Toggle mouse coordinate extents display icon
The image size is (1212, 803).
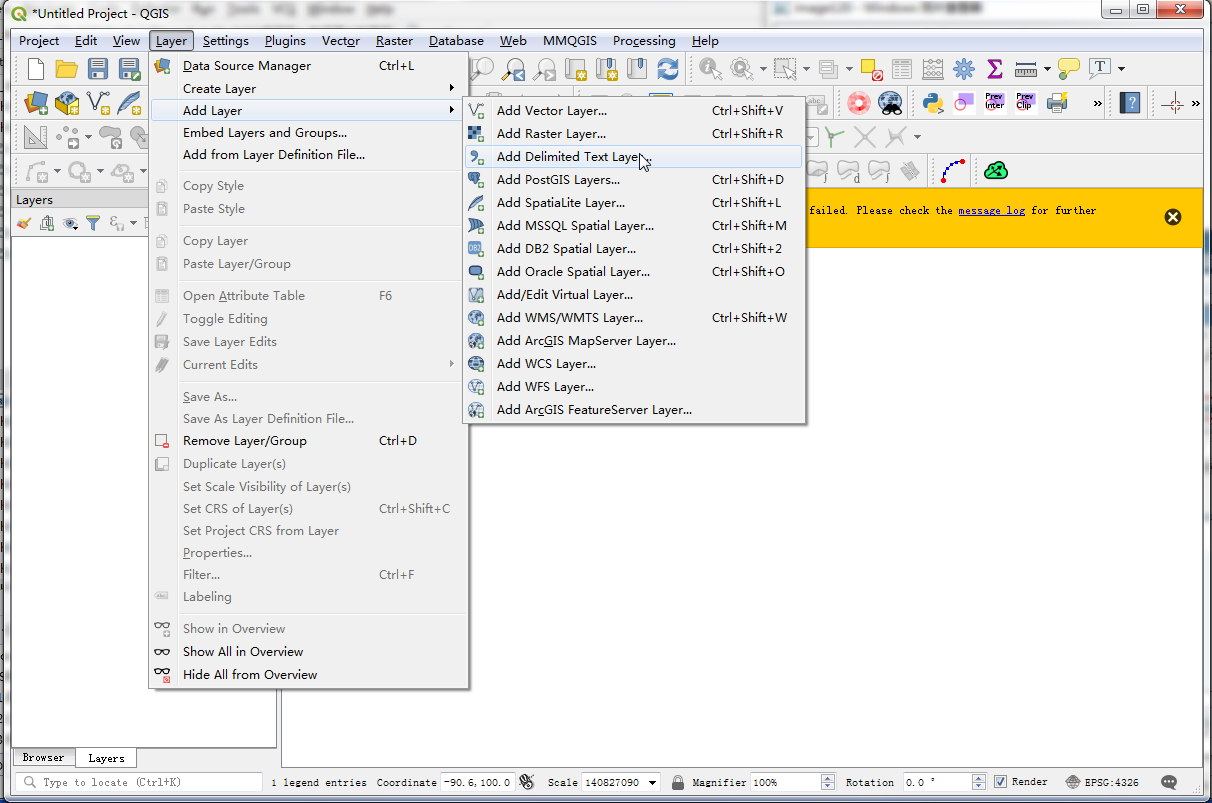point(527,782)
